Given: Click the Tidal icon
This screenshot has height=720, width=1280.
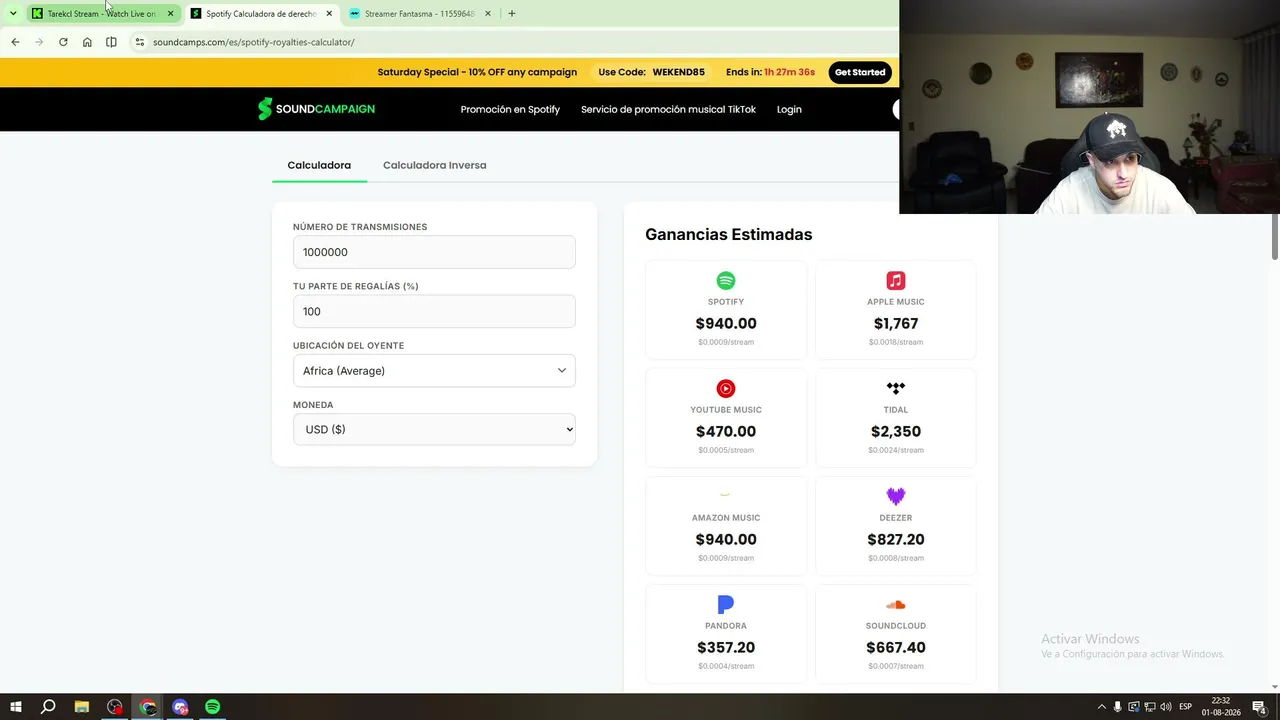Looking at the screenshot, I should pos(896,388).
